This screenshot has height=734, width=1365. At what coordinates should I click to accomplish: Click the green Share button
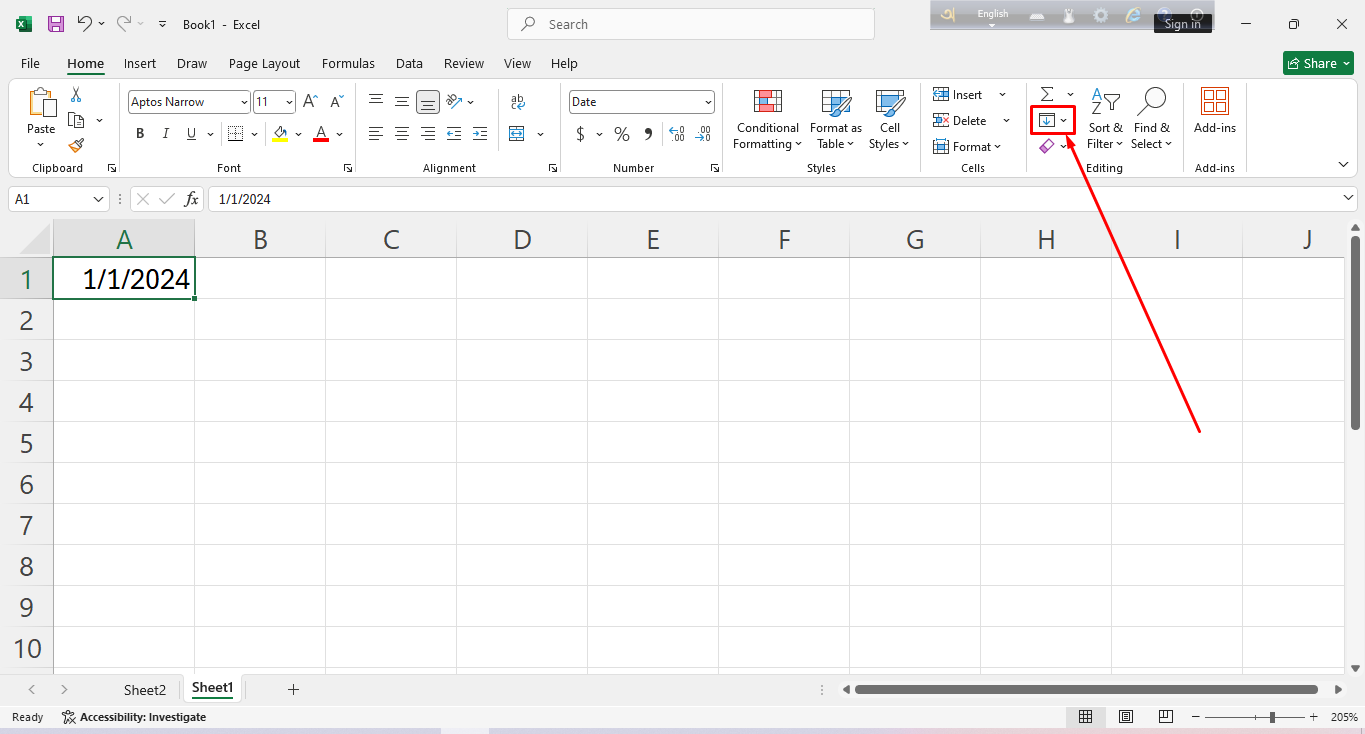point(1317,63)
